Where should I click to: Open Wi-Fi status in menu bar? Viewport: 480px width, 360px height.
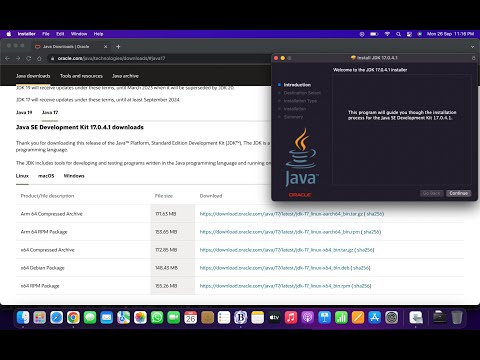tap(387, 34)
